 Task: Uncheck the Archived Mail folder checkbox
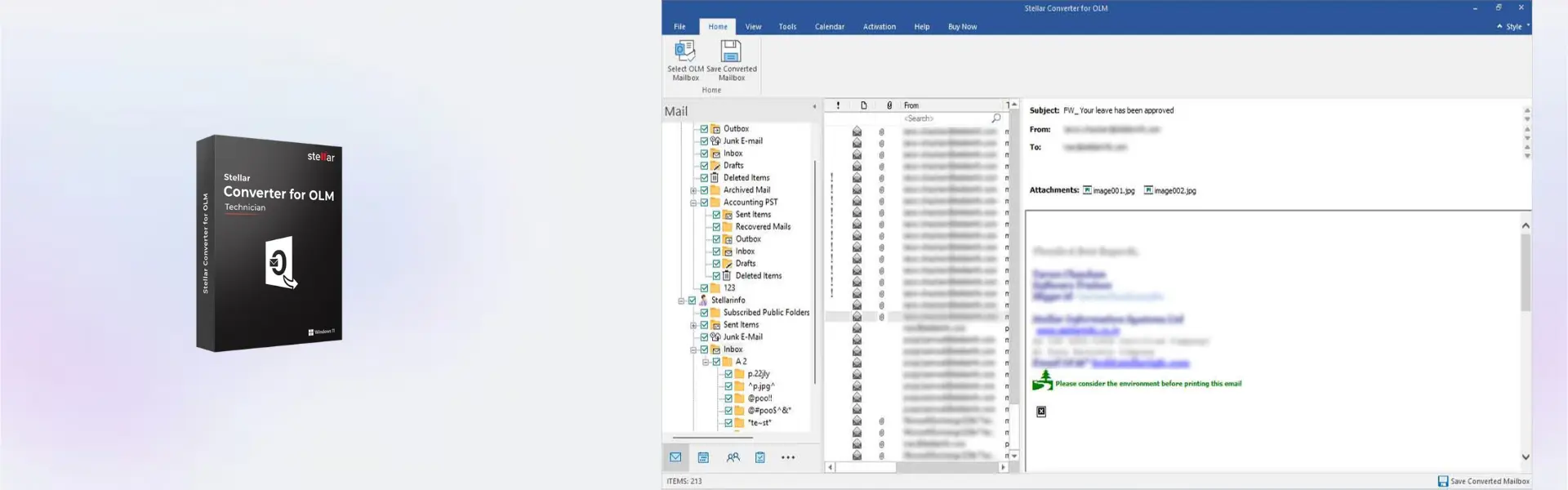tap(704, 190)
